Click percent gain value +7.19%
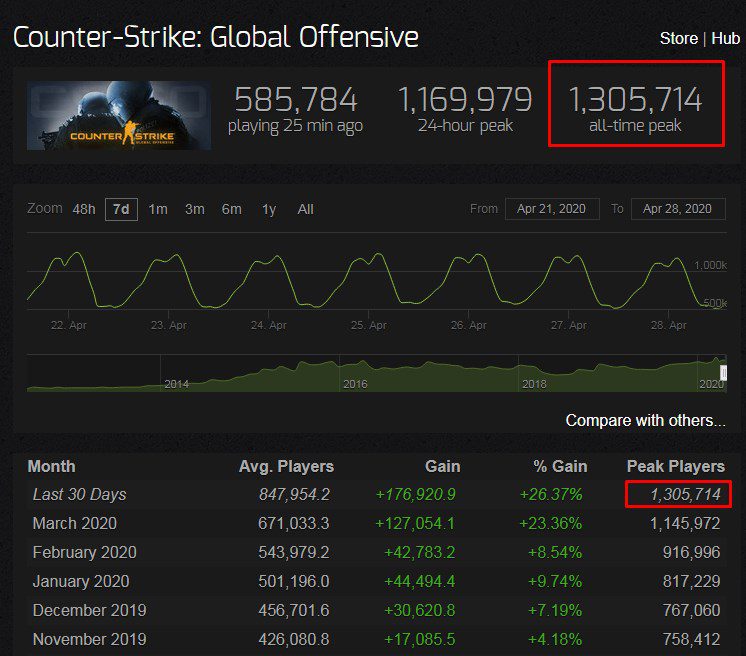746x656 pixels. coord(555,610)
